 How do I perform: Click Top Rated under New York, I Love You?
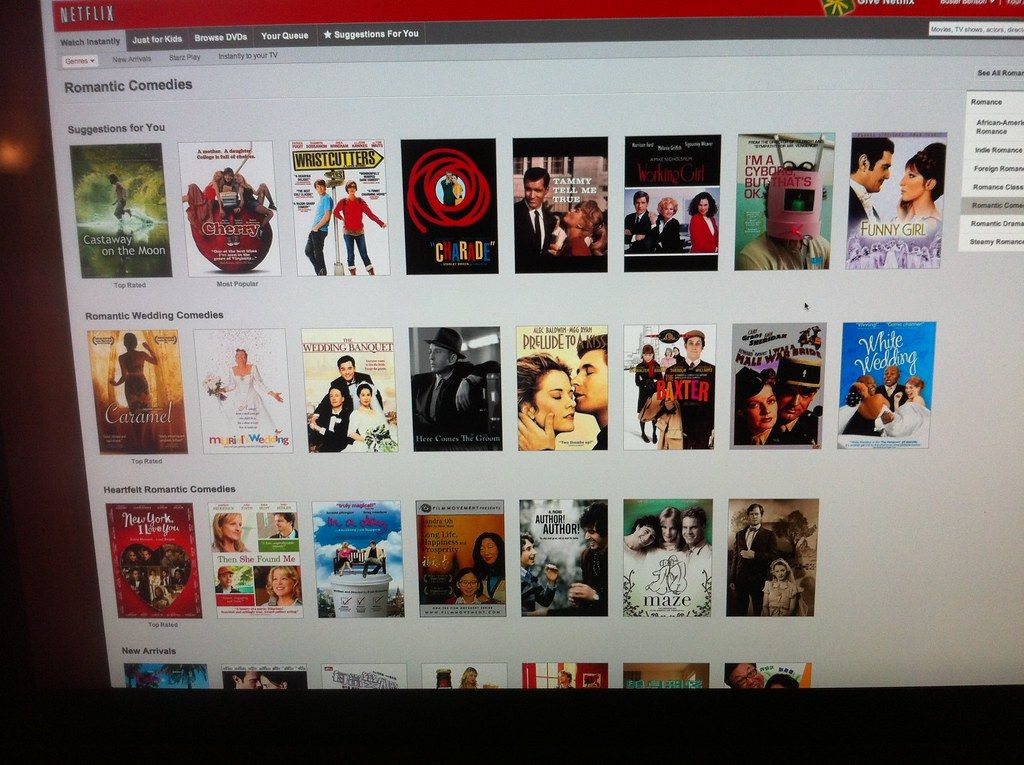click(x=163, y=625)
